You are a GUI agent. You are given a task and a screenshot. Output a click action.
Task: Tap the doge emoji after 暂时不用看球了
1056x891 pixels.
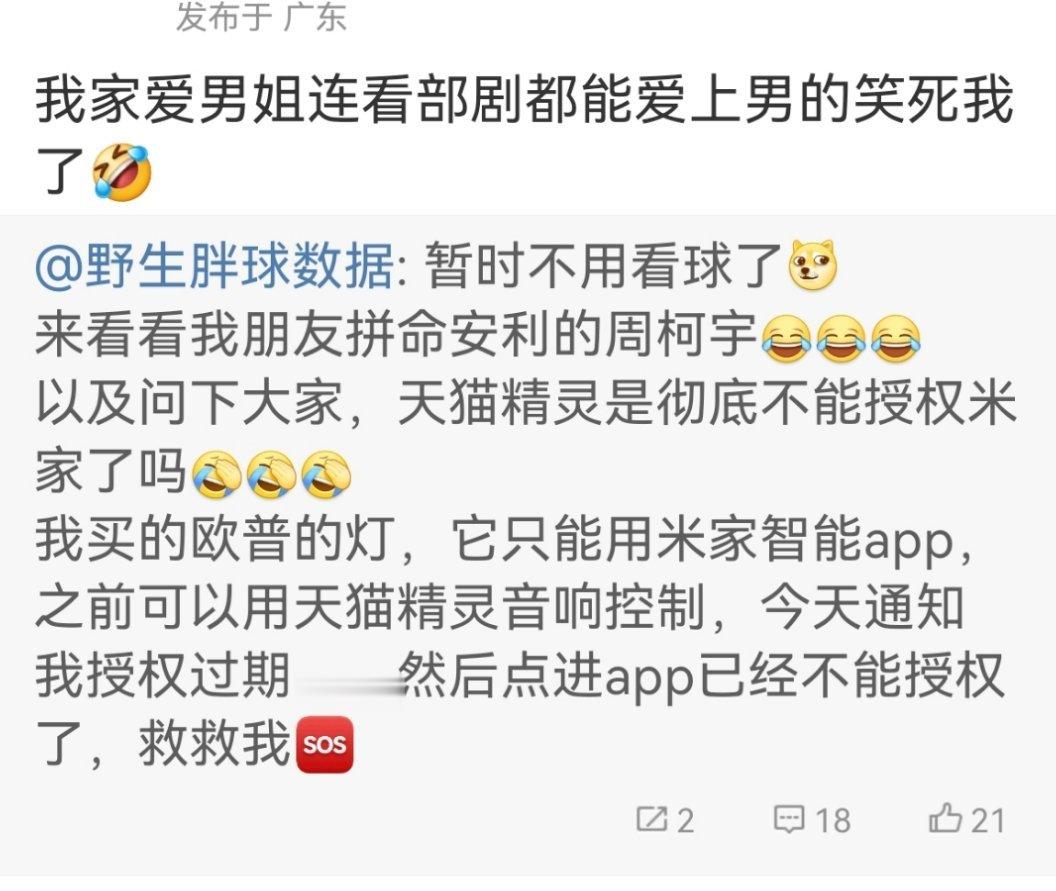click(814, 265)
